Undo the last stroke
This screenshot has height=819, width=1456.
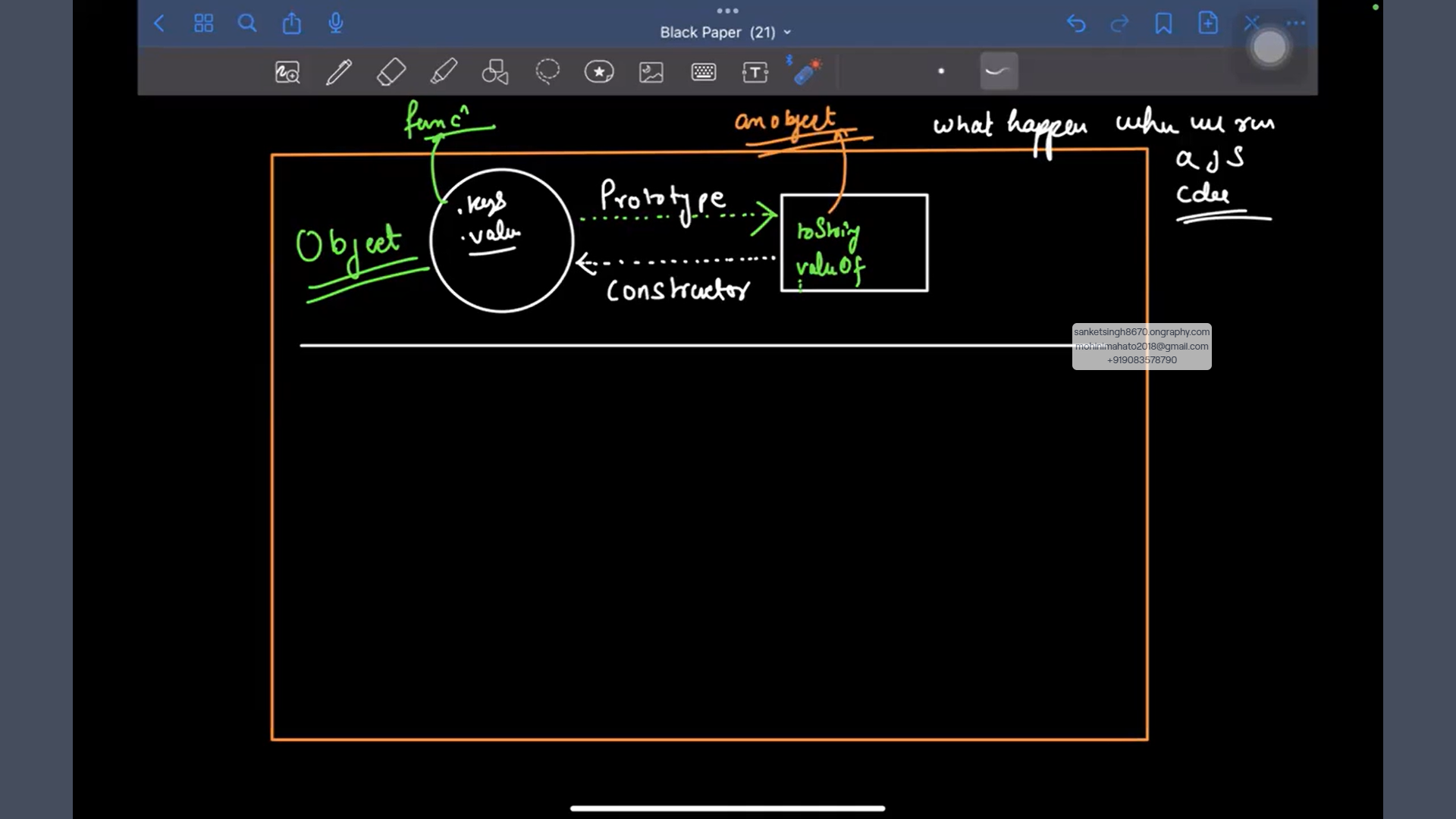pyautogui.click(x=1076, y=24)
